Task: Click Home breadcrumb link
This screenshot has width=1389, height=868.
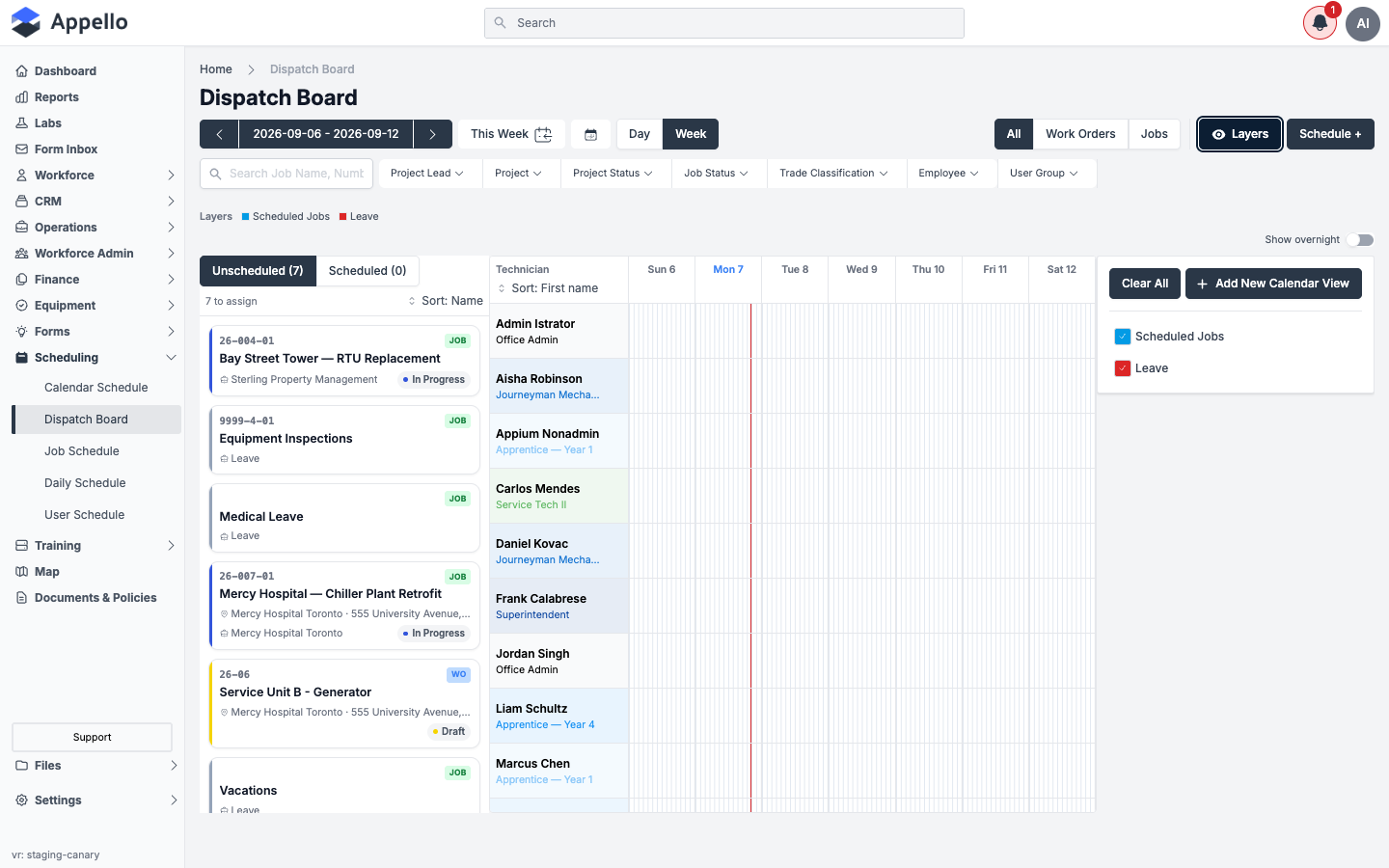Action: [216, 69]
